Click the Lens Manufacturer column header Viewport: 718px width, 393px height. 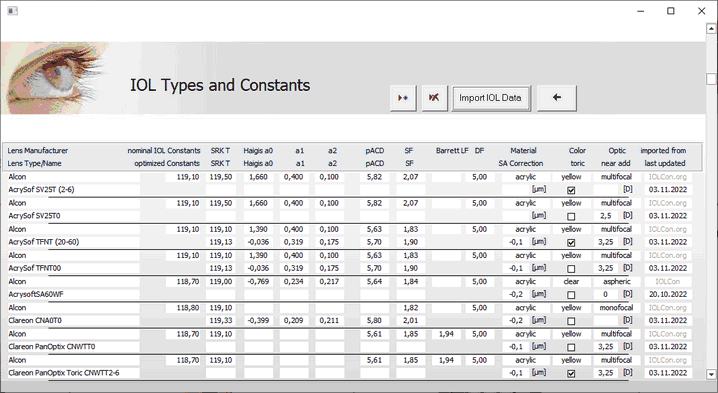tap(38, 150)
